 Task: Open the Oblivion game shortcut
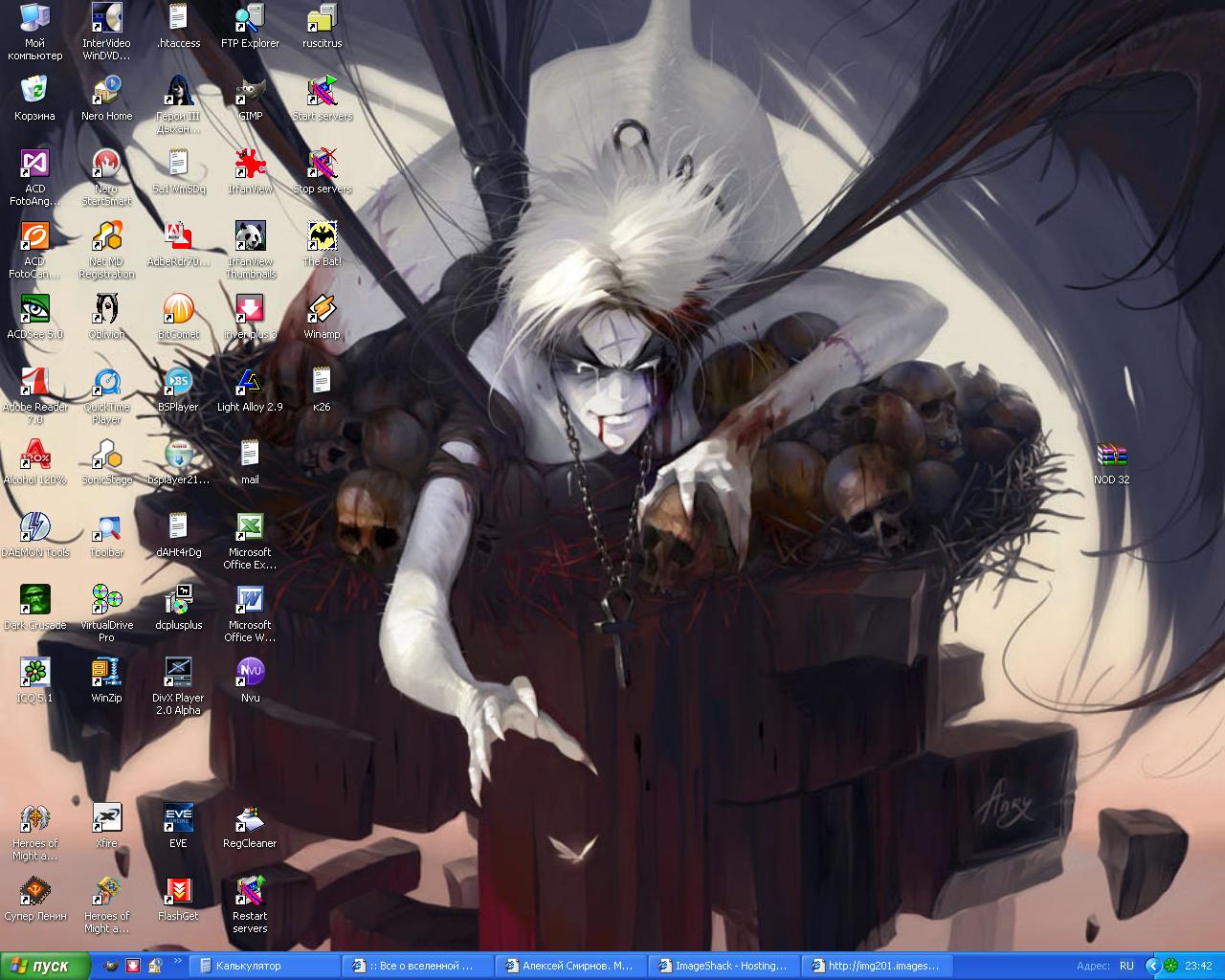[x=106, y=317]
